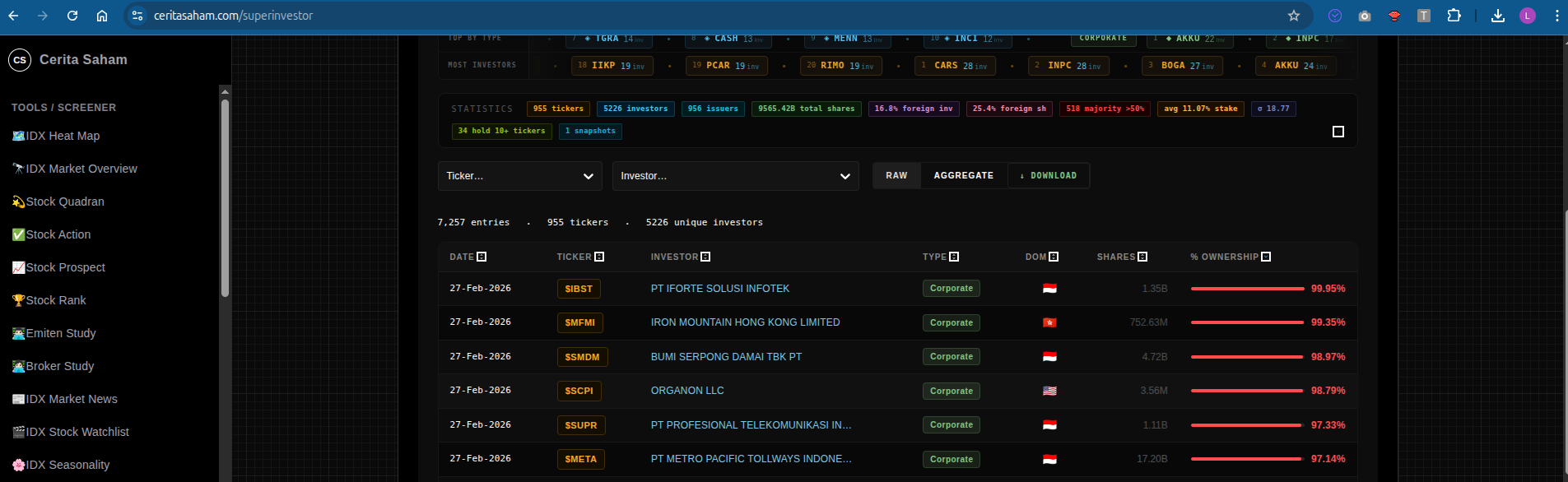Expand the Investor dropdown
The width and height of the screenshot is (1568, 482).
[735, 176]
